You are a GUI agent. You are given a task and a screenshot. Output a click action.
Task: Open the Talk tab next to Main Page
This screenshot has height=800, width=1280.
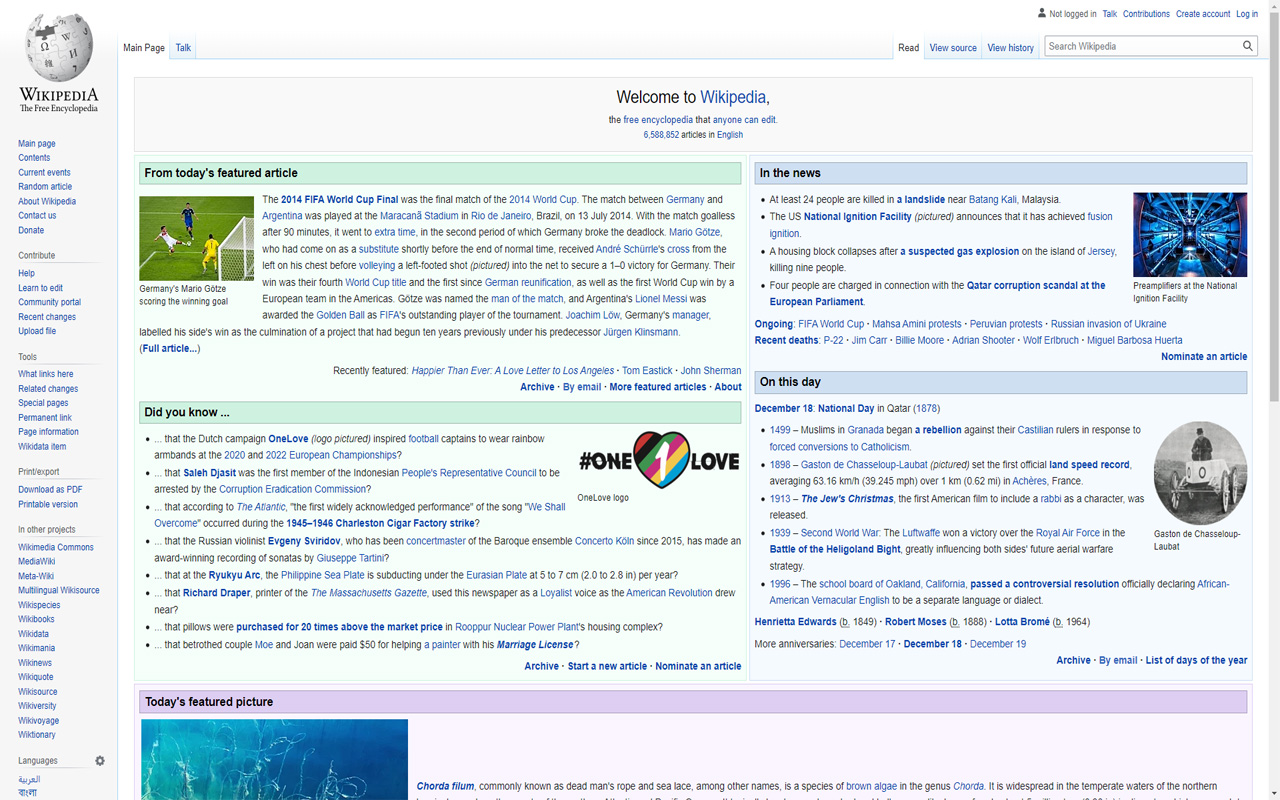(x=182, y=47)
